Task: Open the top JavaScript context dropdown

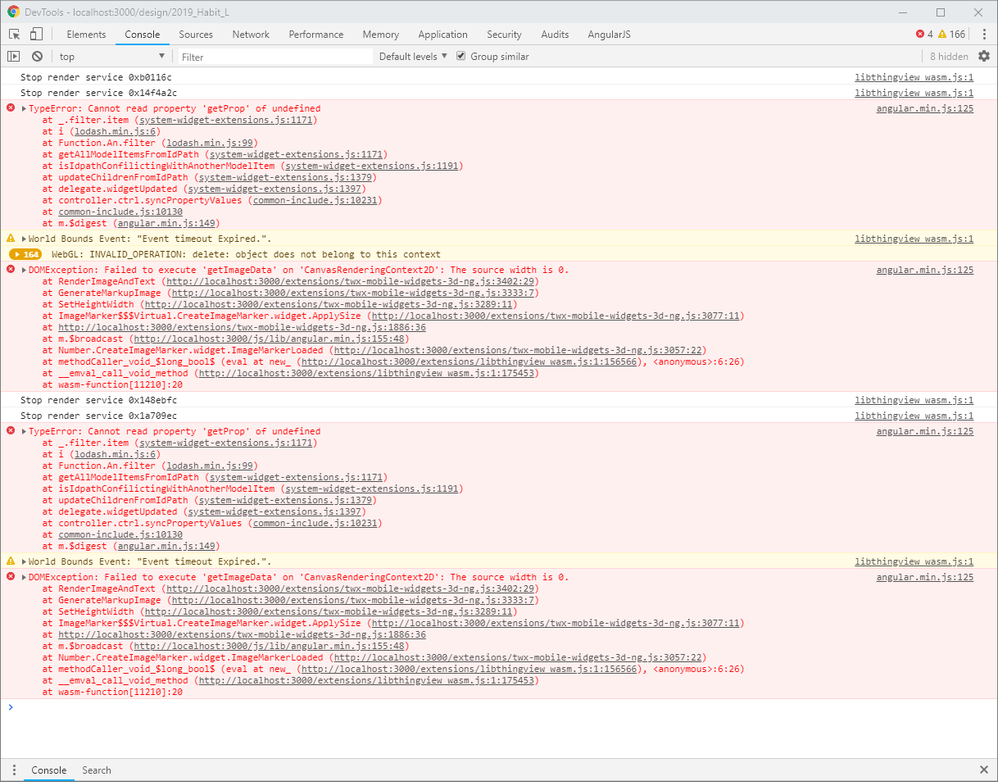Action: (112, 57)
